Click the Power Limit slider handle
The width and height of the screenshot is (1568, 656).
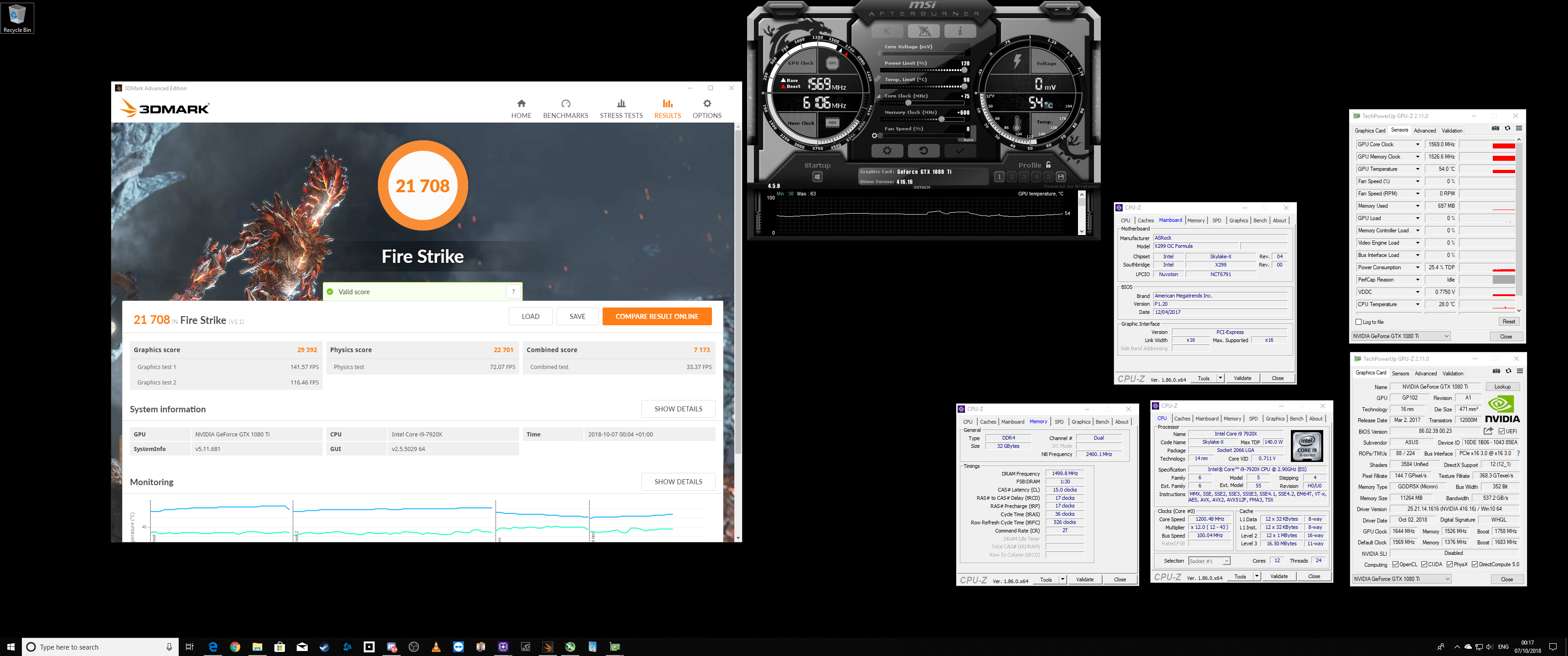(965, 70)
